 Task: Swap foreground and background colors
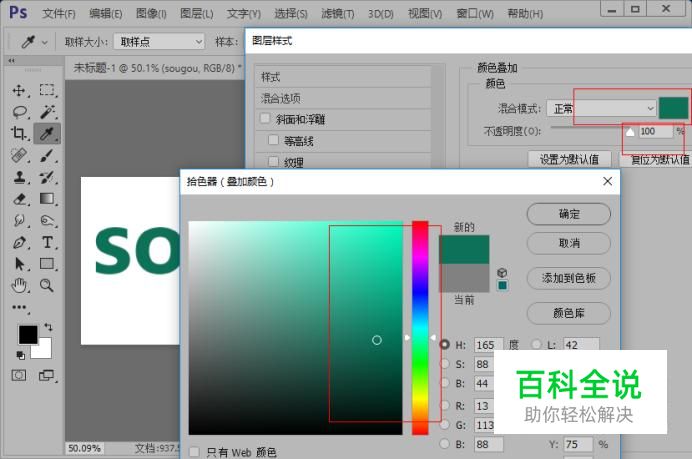pos(48,327)
